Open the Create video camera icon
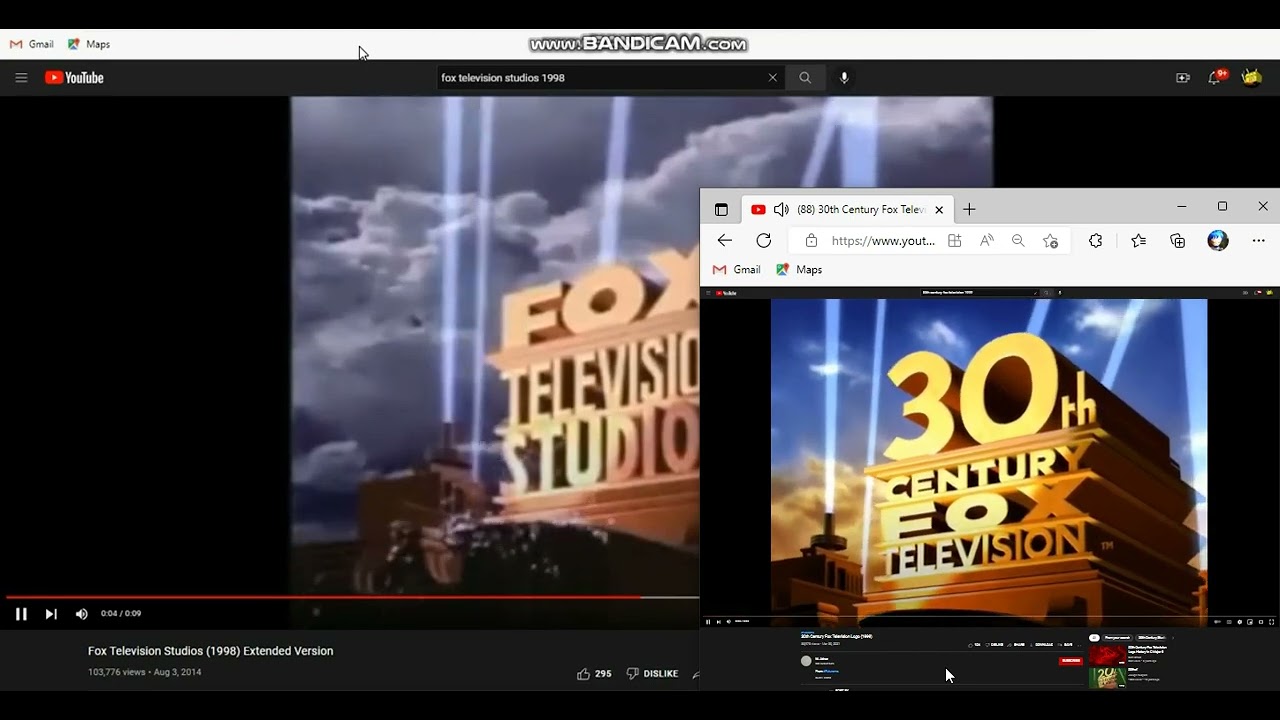The width and height of the screenshot is (1280, 720). pyautogui.click(x=1183, y=78)
